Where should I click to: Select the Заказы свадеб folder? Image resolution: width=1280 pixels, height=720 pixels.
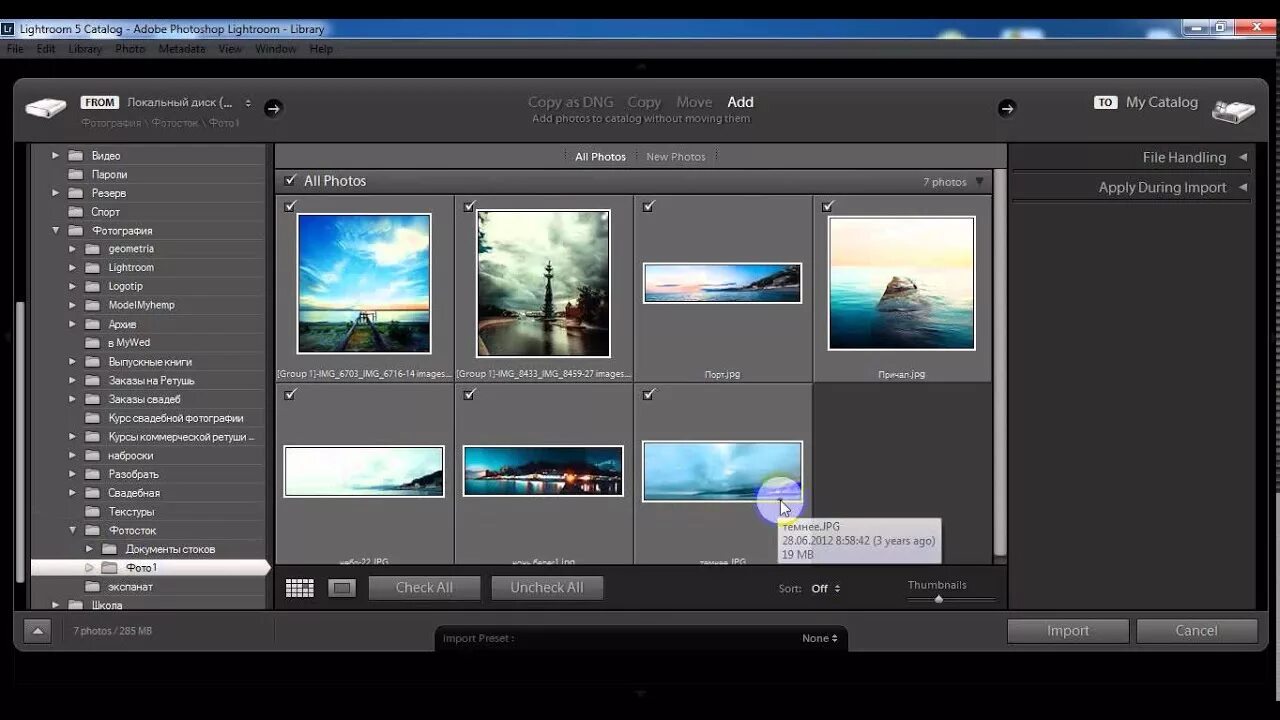(x=145, y=399)
